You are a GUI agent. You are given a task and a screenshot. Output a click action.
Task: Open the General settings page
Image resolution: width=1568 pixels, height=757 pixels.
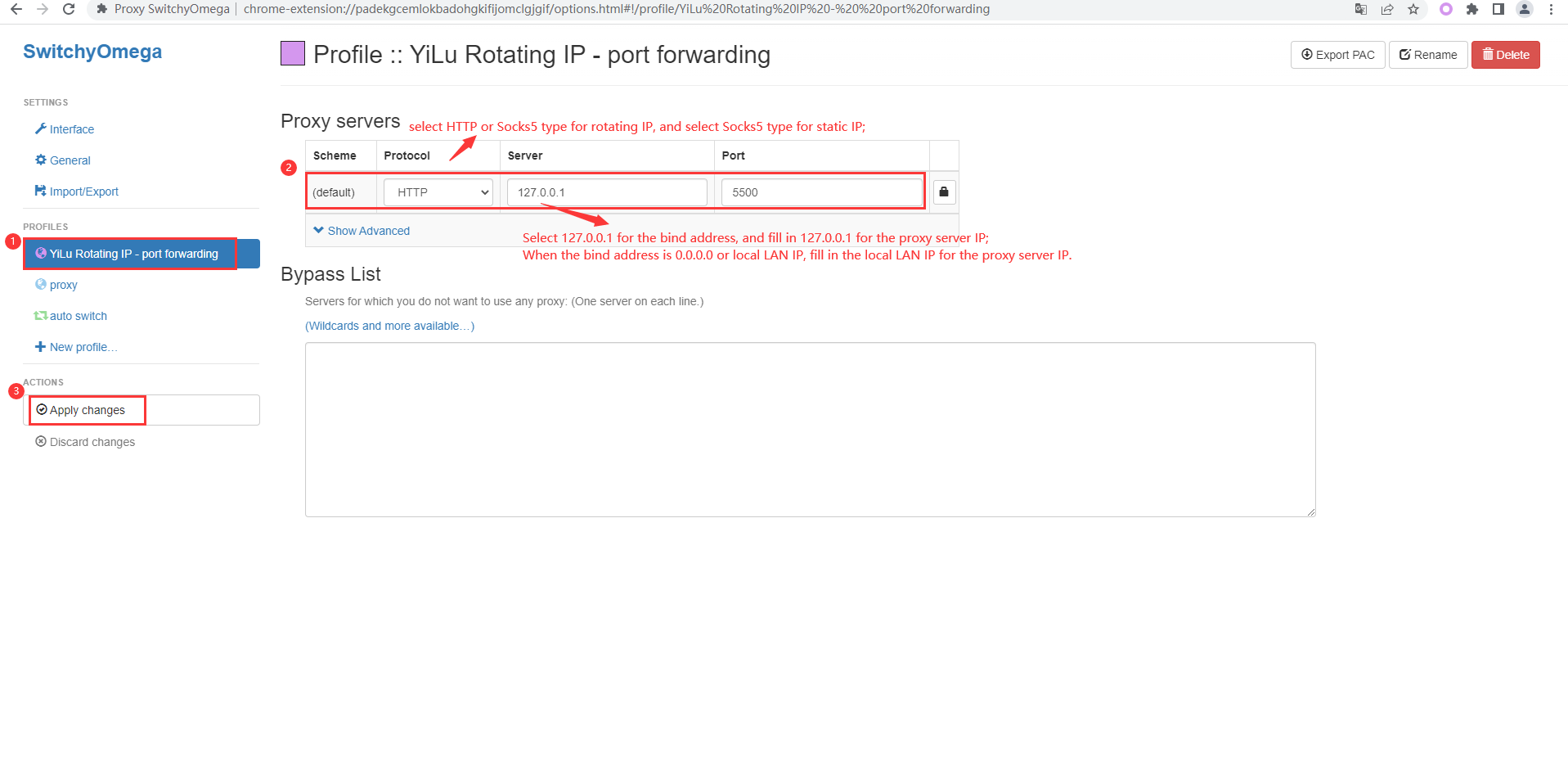pyautogui.click(x=63, y=160)
